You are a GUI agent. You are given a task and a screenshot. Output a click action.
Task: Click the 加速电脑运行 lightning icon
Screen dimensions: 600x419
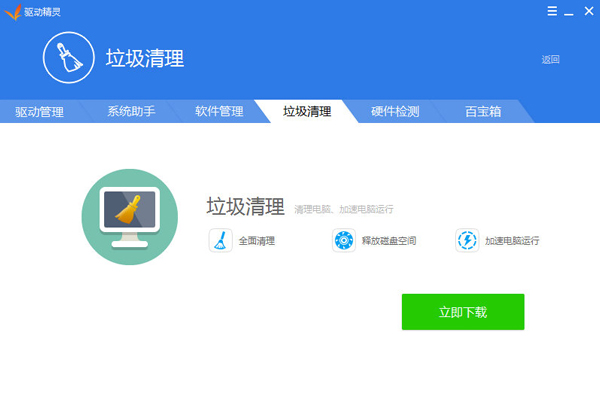click(467, 241)
